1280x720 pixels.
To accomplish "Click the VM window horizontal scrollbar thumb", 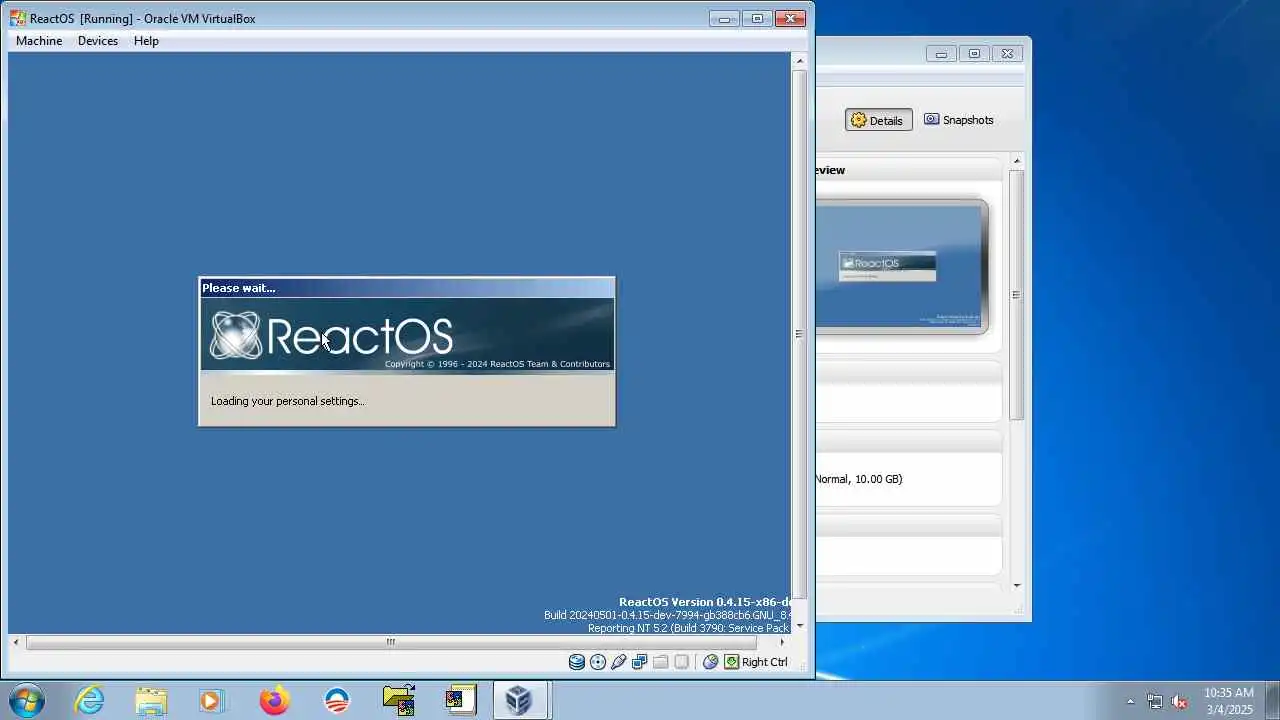I will pyautogui.click(x=391, y=642).
